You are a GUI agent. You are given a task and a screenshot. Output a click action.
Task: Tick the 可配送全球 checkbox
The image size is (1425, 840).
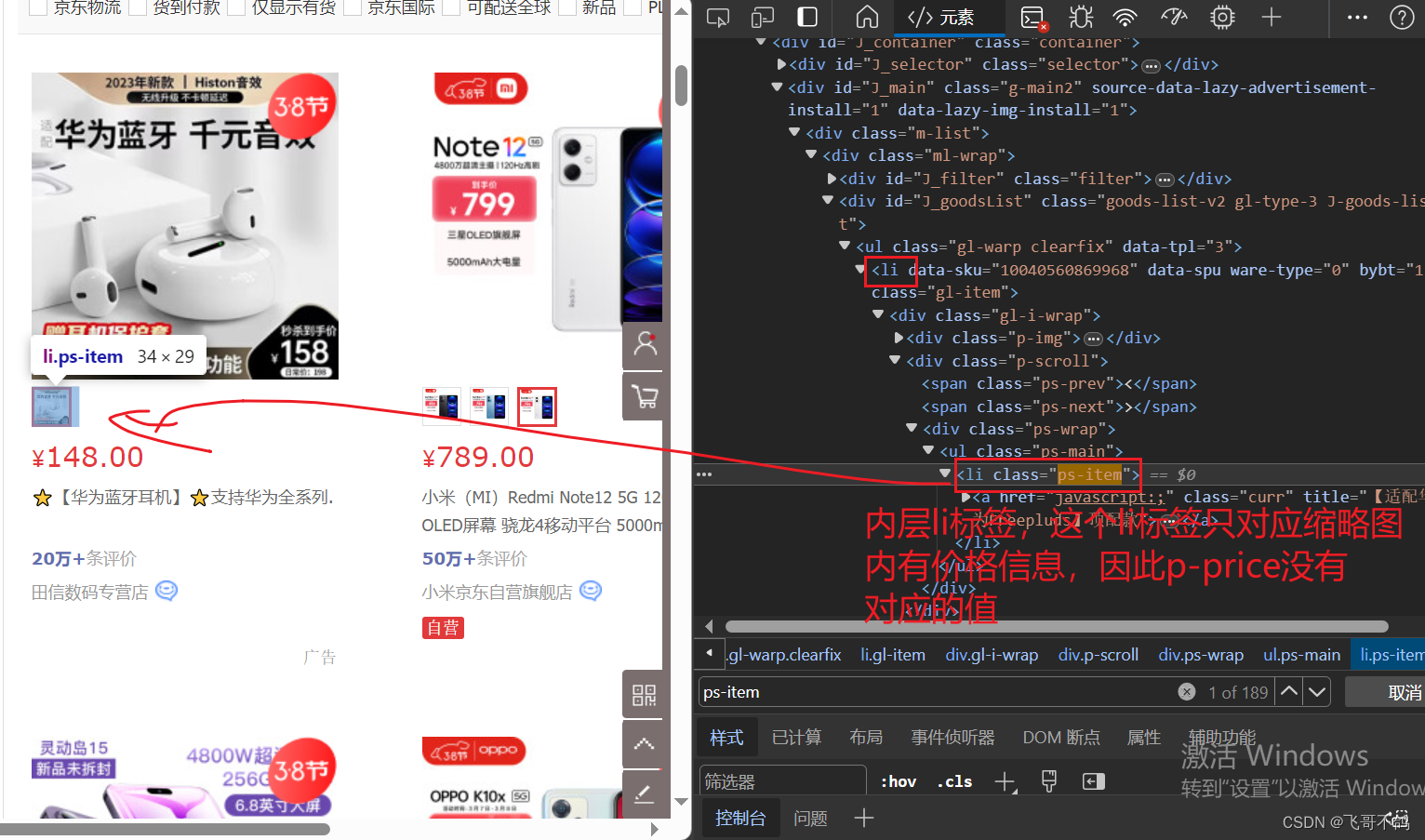[x=451, y=7]
